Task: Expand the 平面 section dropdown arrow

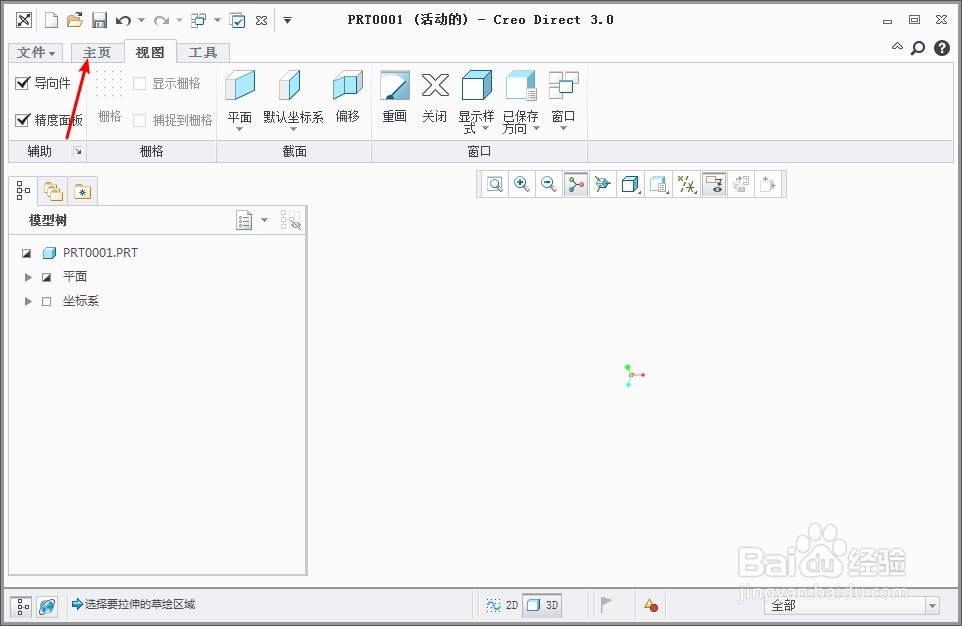Action: (x=239, y=129)
